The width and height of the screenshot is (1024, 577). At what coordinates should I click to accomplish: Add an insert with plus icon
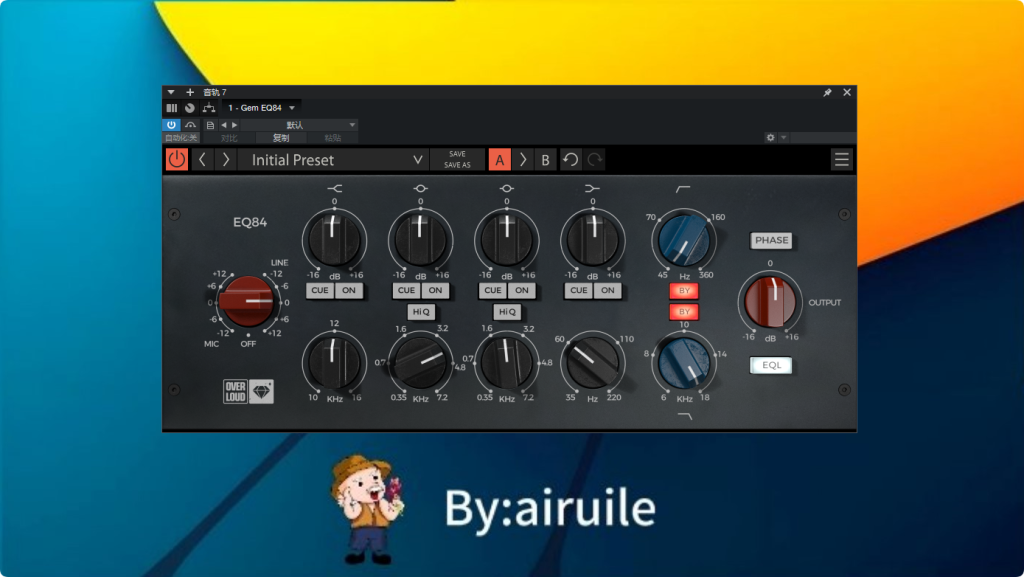click(x=190, y=92)
